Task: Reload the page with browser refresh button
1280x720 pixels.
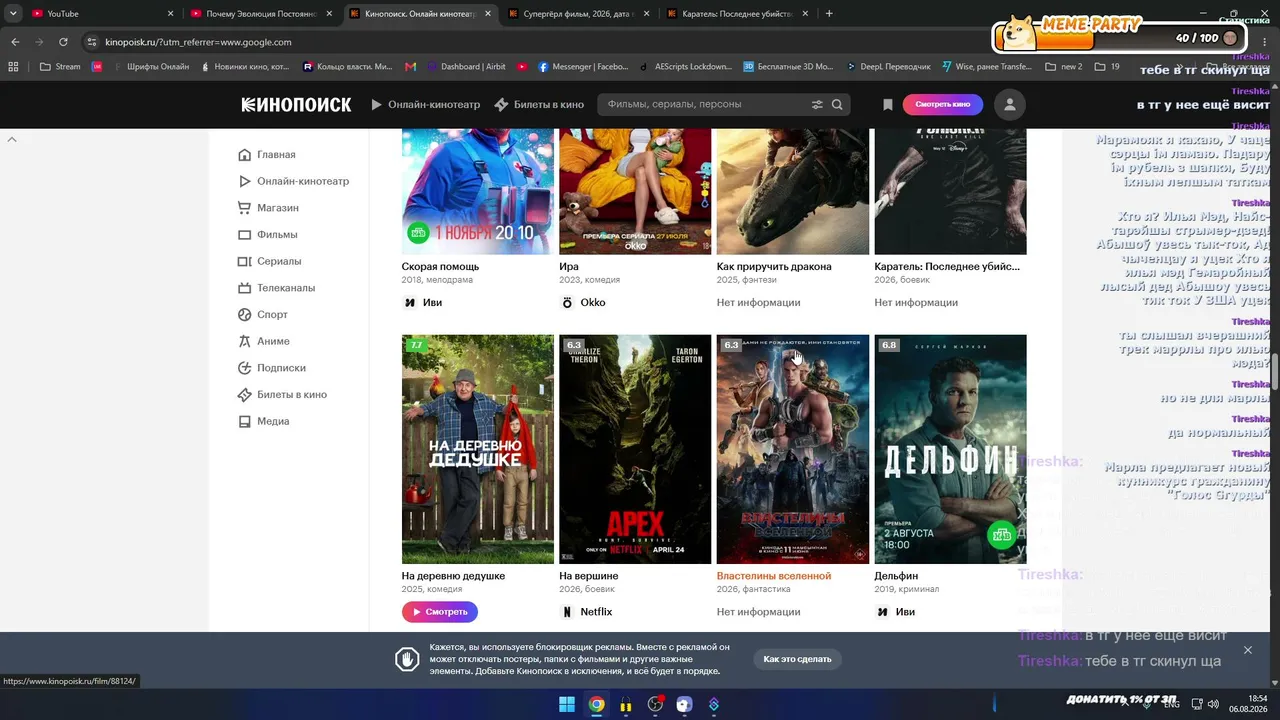Action: [63, 42]
